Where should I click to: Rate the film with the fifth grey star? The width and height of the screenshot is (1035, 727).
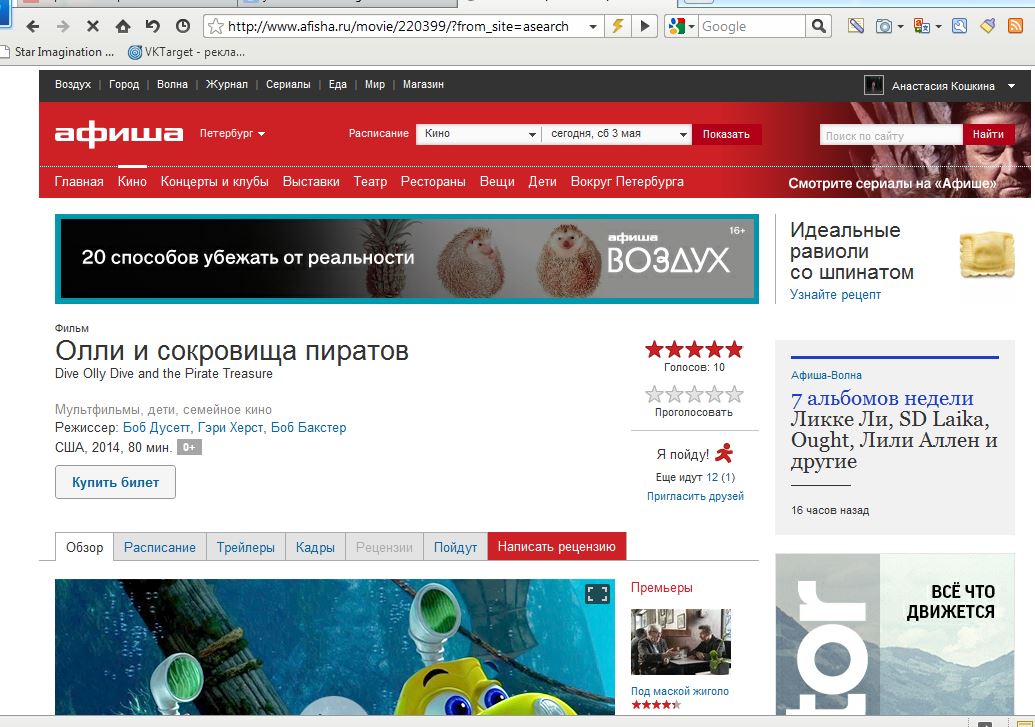click(x=735, y=395)
